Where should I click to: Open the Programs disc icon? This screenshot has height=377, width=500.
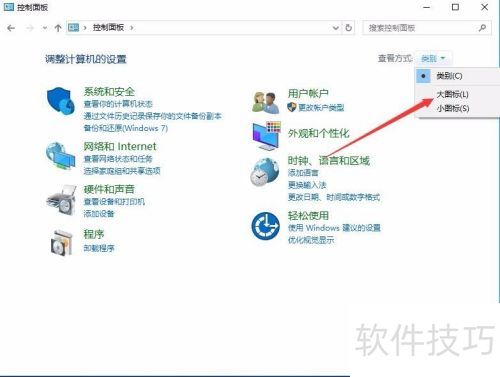[x=62, y=243]
